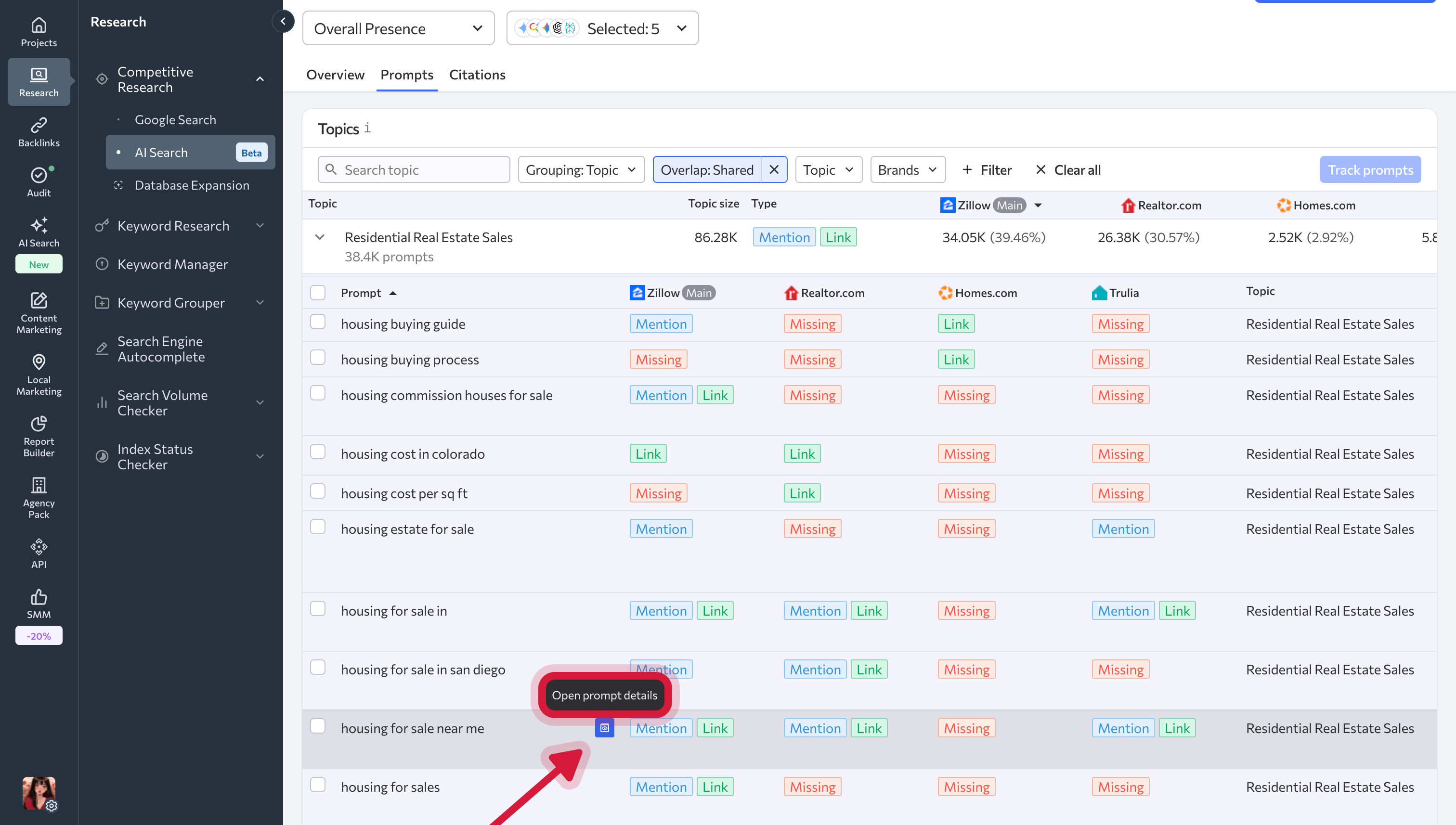This screenshot has height=825, width=1456.
Task: Open the API icon
Action: [39, 546]
